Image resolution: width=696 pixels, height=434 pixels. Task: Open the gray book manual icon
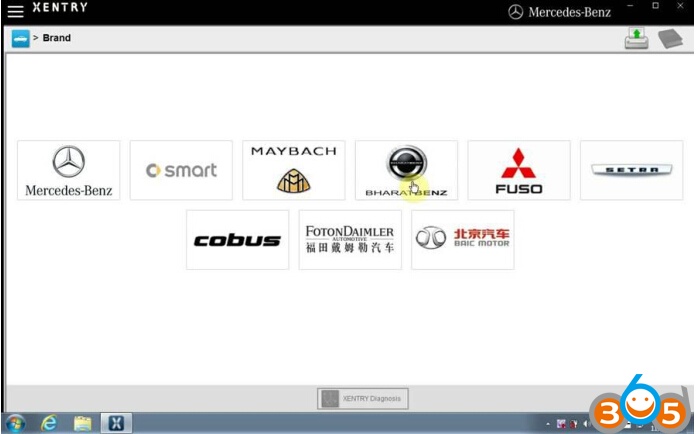[x=670, y=39]
